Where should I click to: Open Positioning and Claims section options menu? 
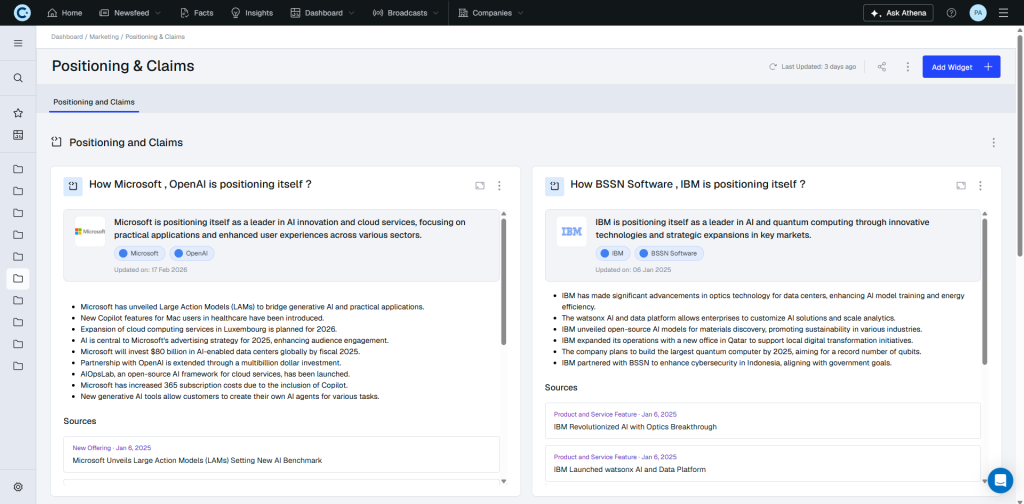pos(994,142)
